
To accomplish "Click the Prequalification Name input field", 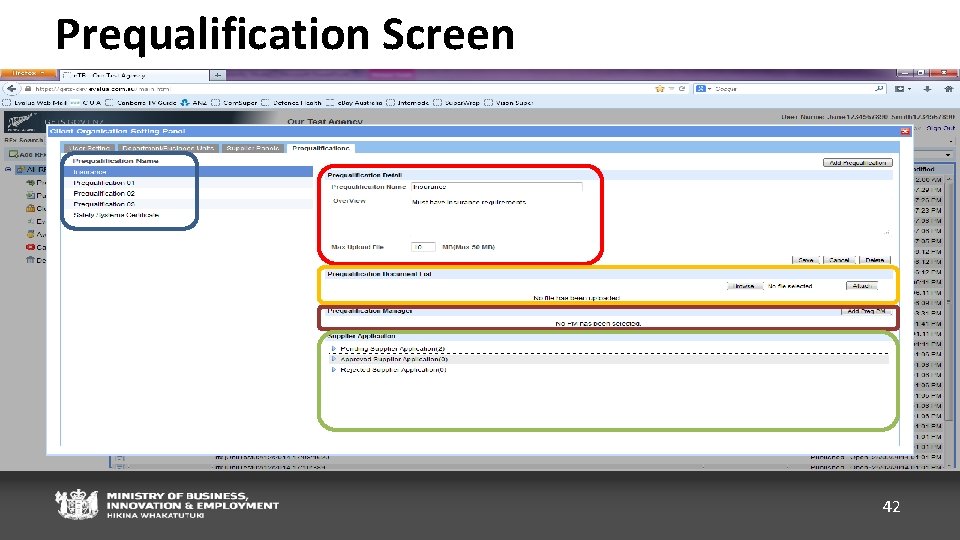I will click(x=497, y=187).
